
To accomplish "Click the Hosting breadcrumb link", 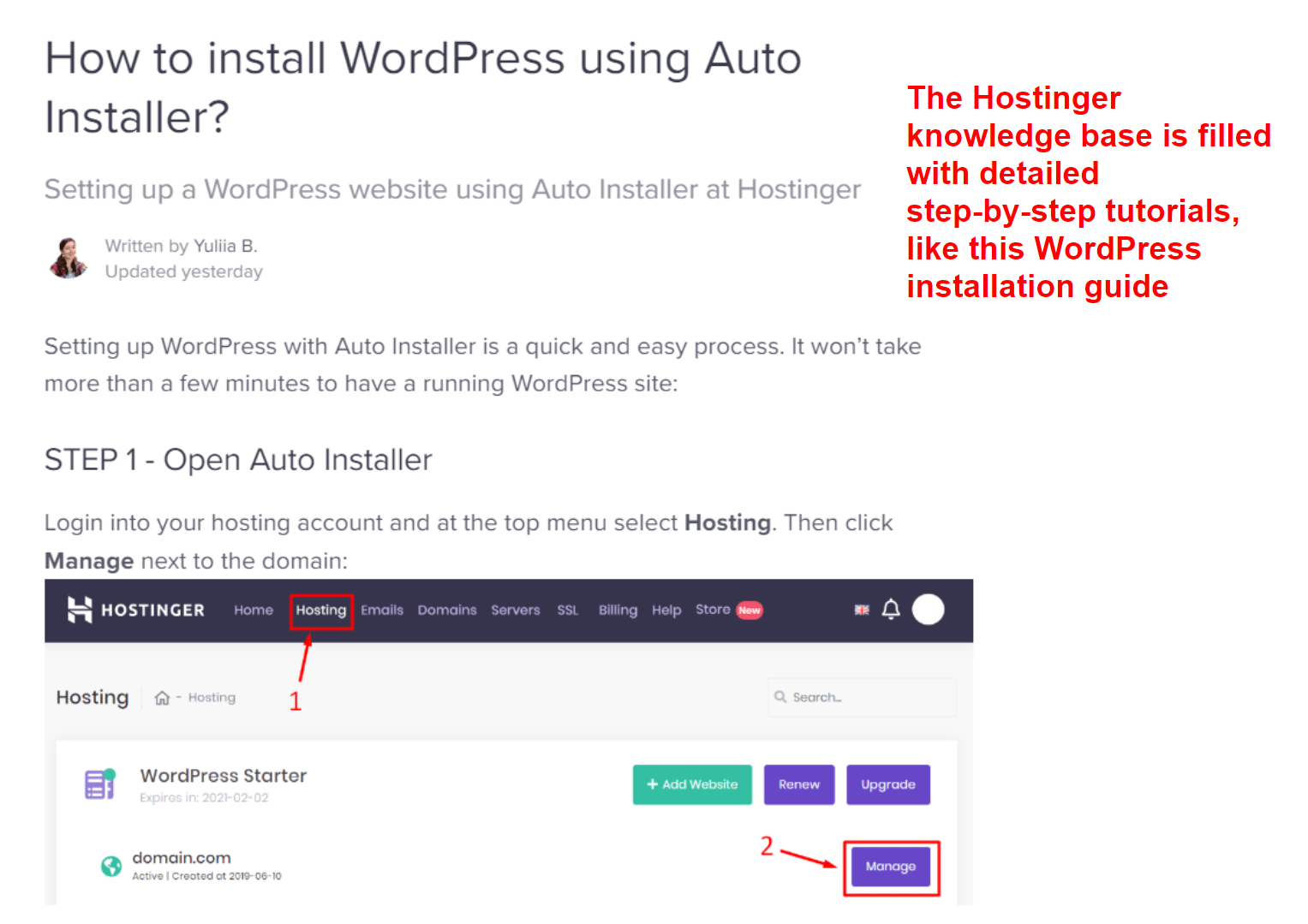I will coord(212,698).
